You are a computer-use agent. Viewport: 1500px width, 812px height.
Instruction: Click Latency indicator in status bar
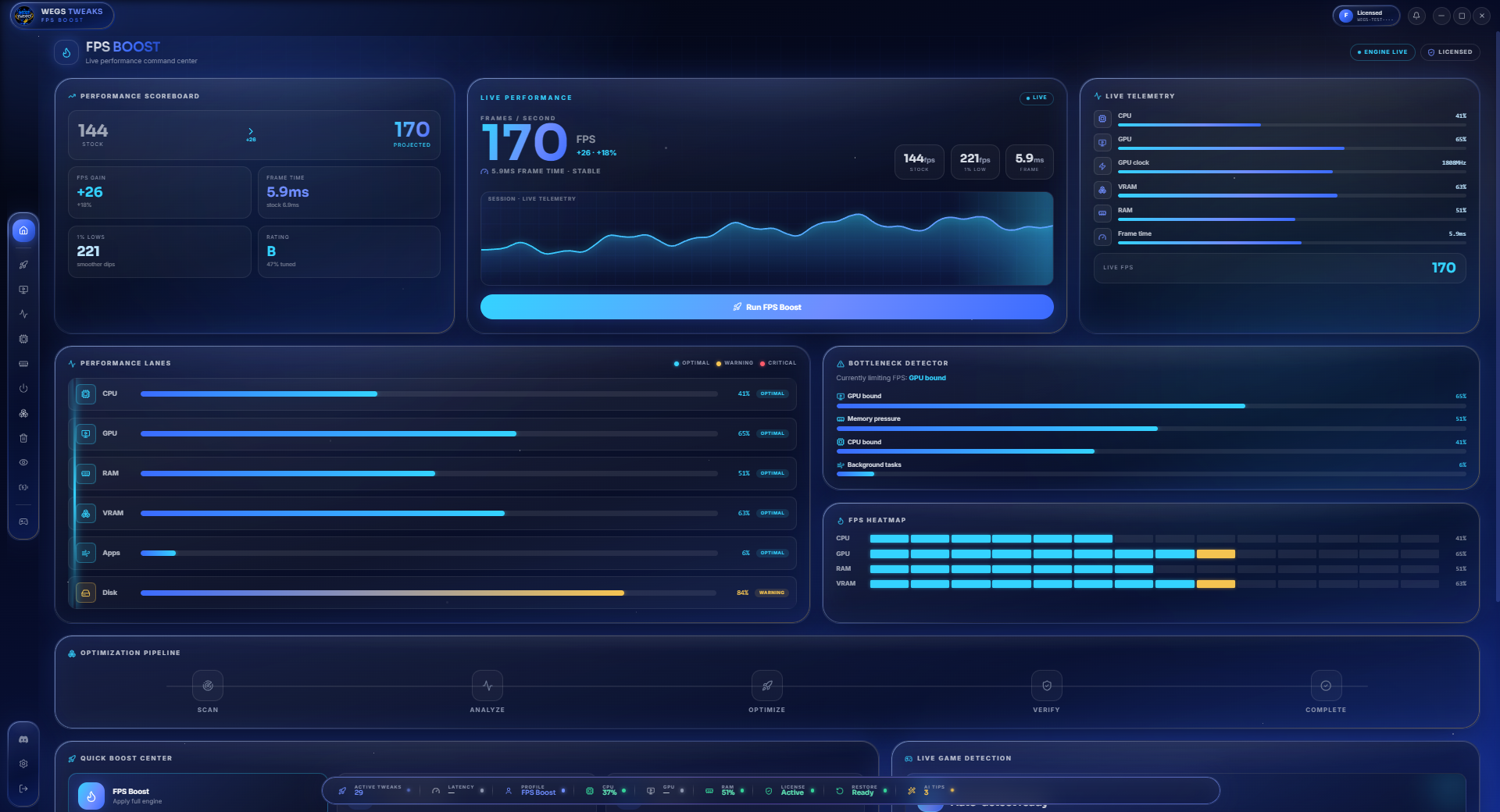[459, 790]
